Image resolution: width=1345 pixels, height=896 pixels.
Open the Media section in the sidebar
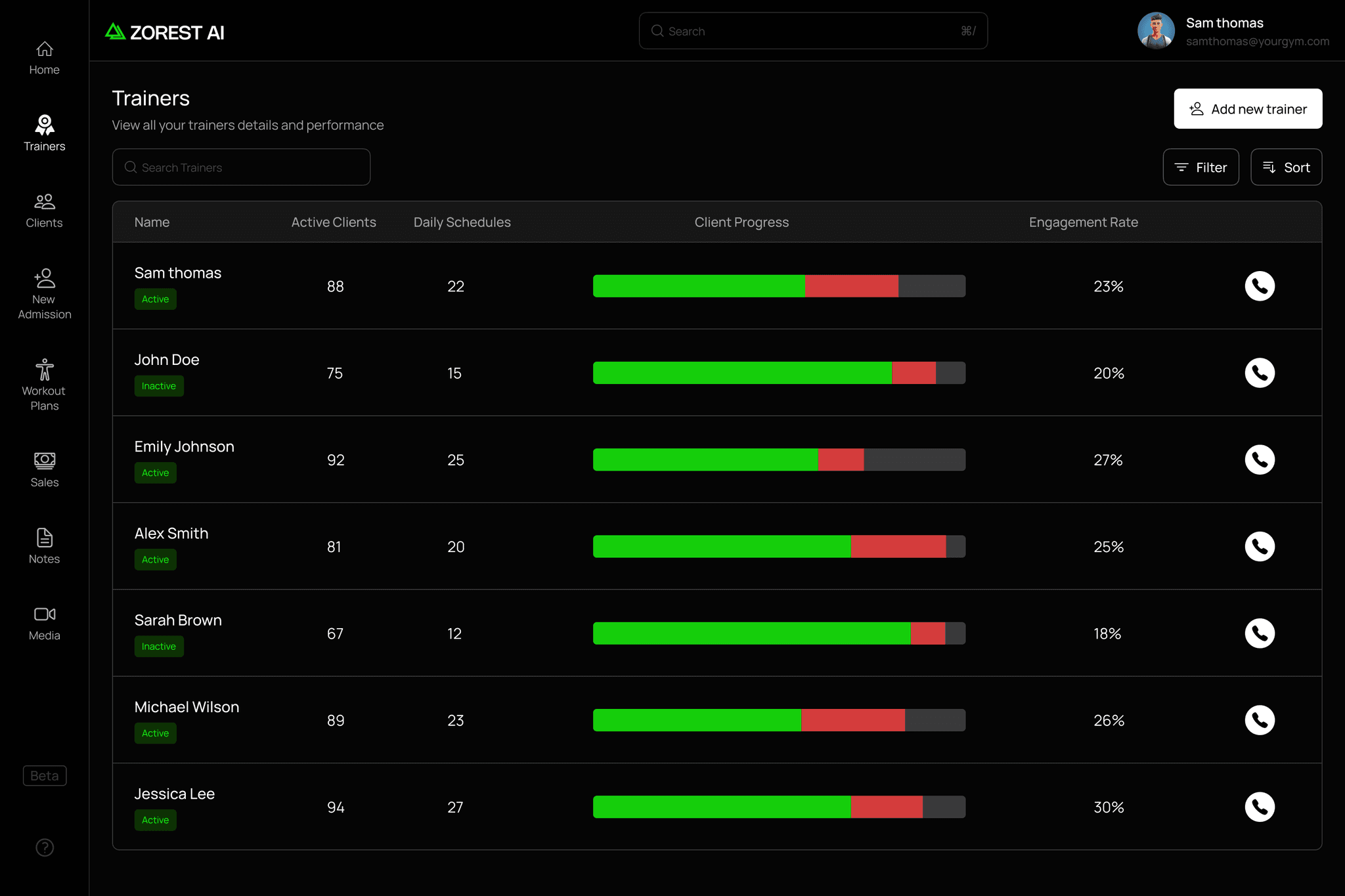pos(44,624)
